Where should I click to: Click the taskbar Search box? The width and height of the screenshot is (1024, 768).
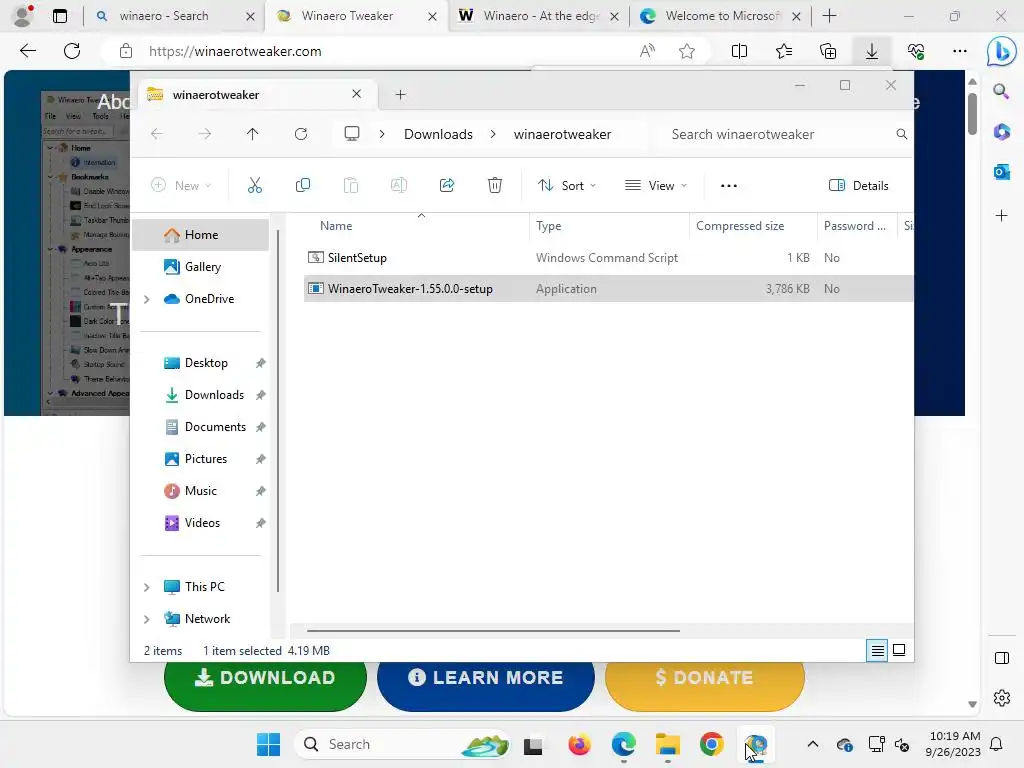402,744
